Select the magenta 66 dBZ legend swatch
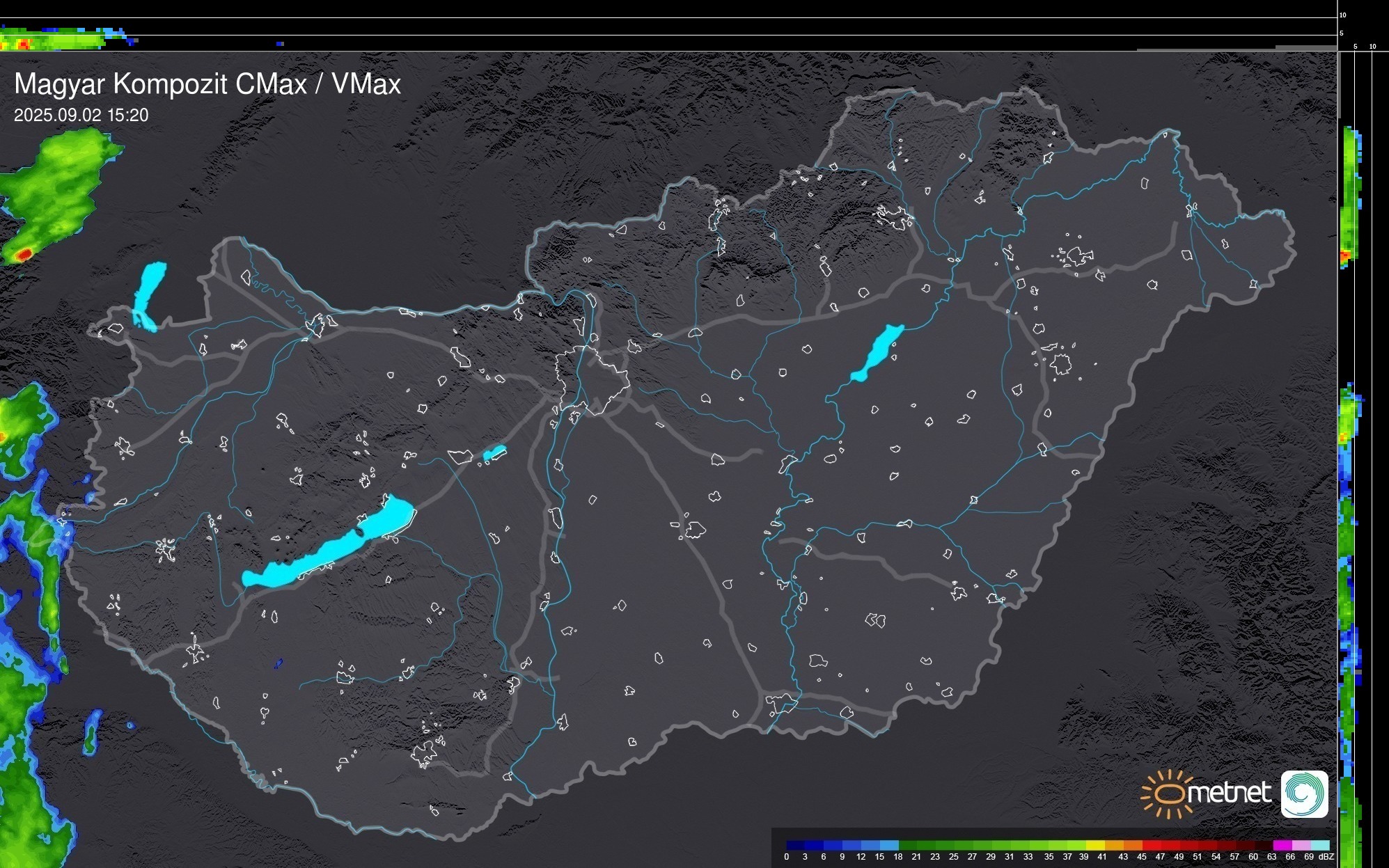This screenshot has width=1389, height=868. [1282, 845]
